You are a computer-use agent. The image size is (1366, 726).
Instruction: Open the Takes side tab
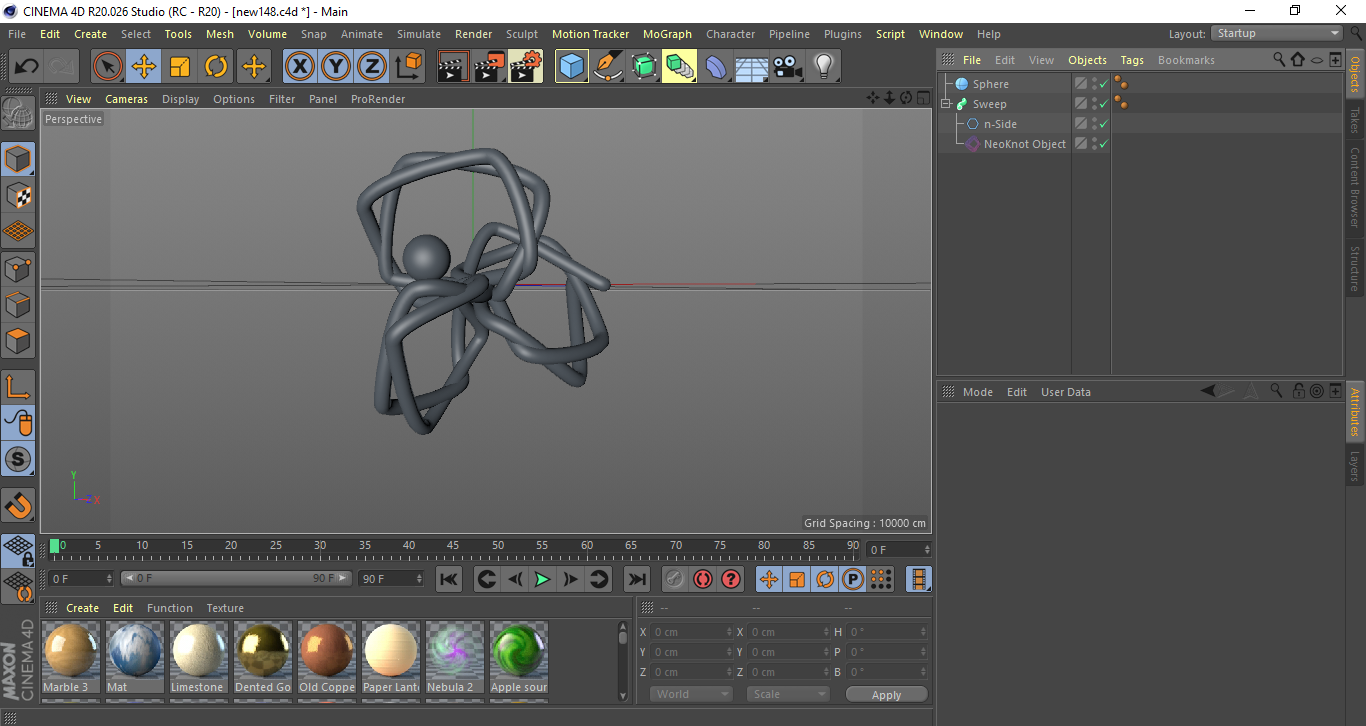[x=1355, y=120]
